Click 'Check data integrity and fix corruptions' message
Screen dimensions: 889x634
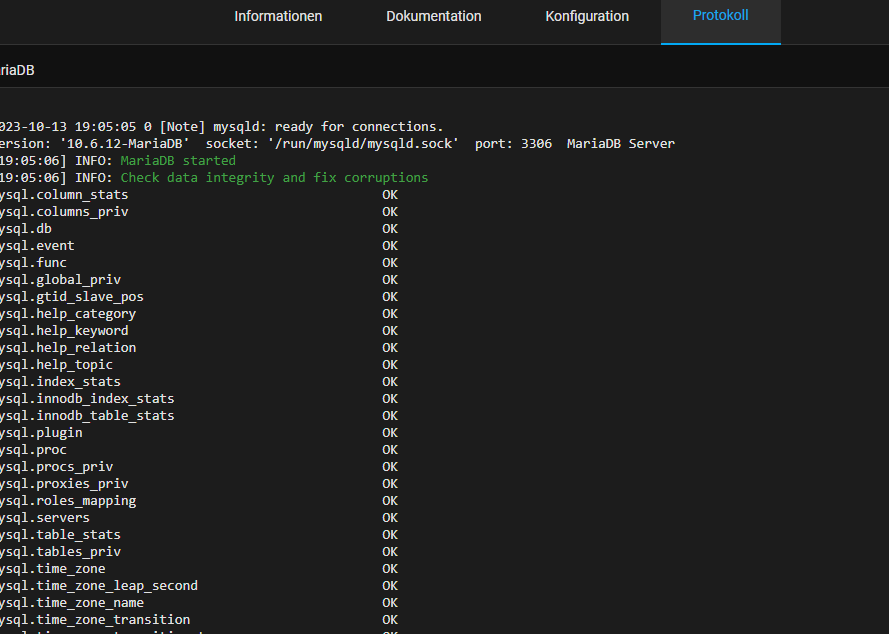tap(274, 177)
